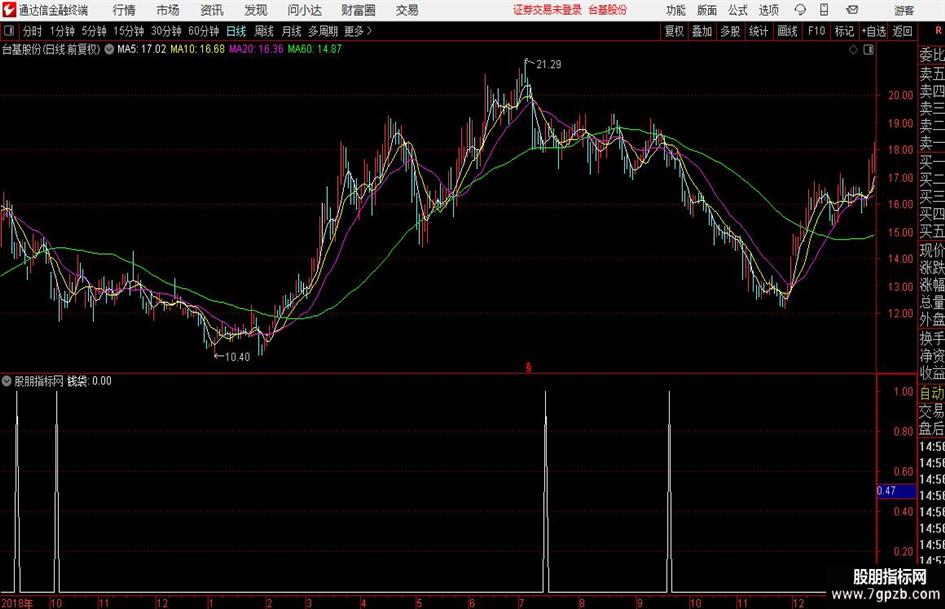Viewport: 945px width, 609px height.
Task: Switch to 月线 monthly tab
Action: 292,31
